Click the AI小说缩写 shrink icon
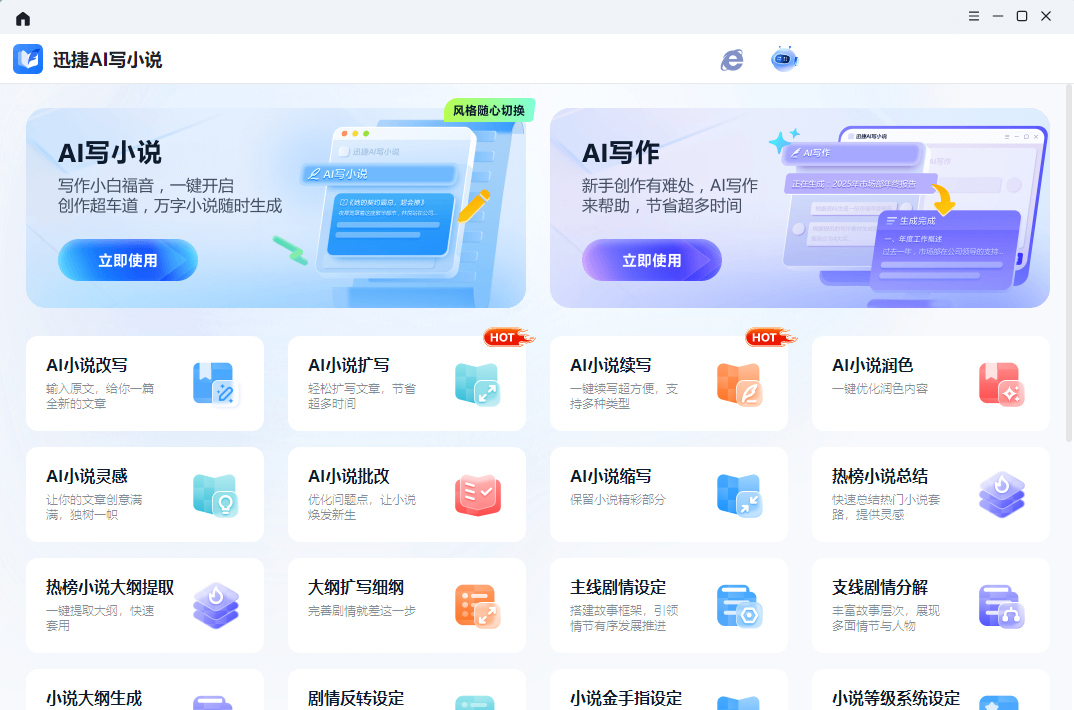The height and width of the screenshot is (710, 1074). [x=740, y=495]
